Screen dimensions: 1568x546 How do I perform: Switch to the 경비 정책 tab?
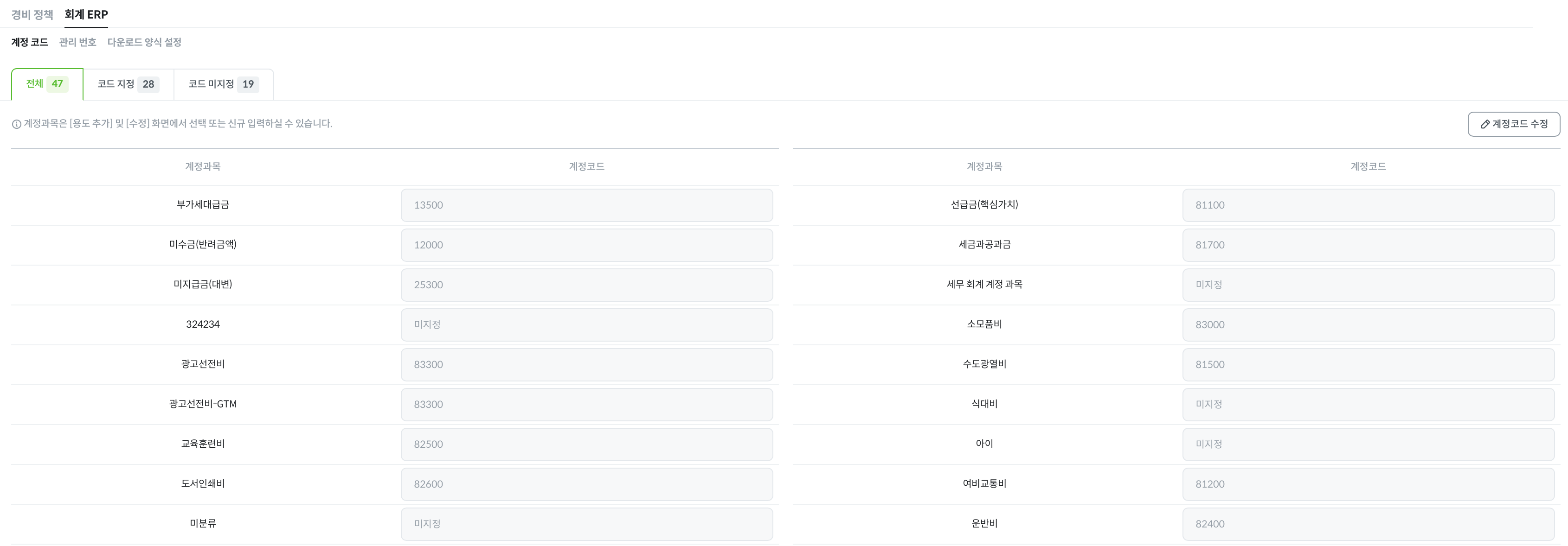click(x=32, y=14)
